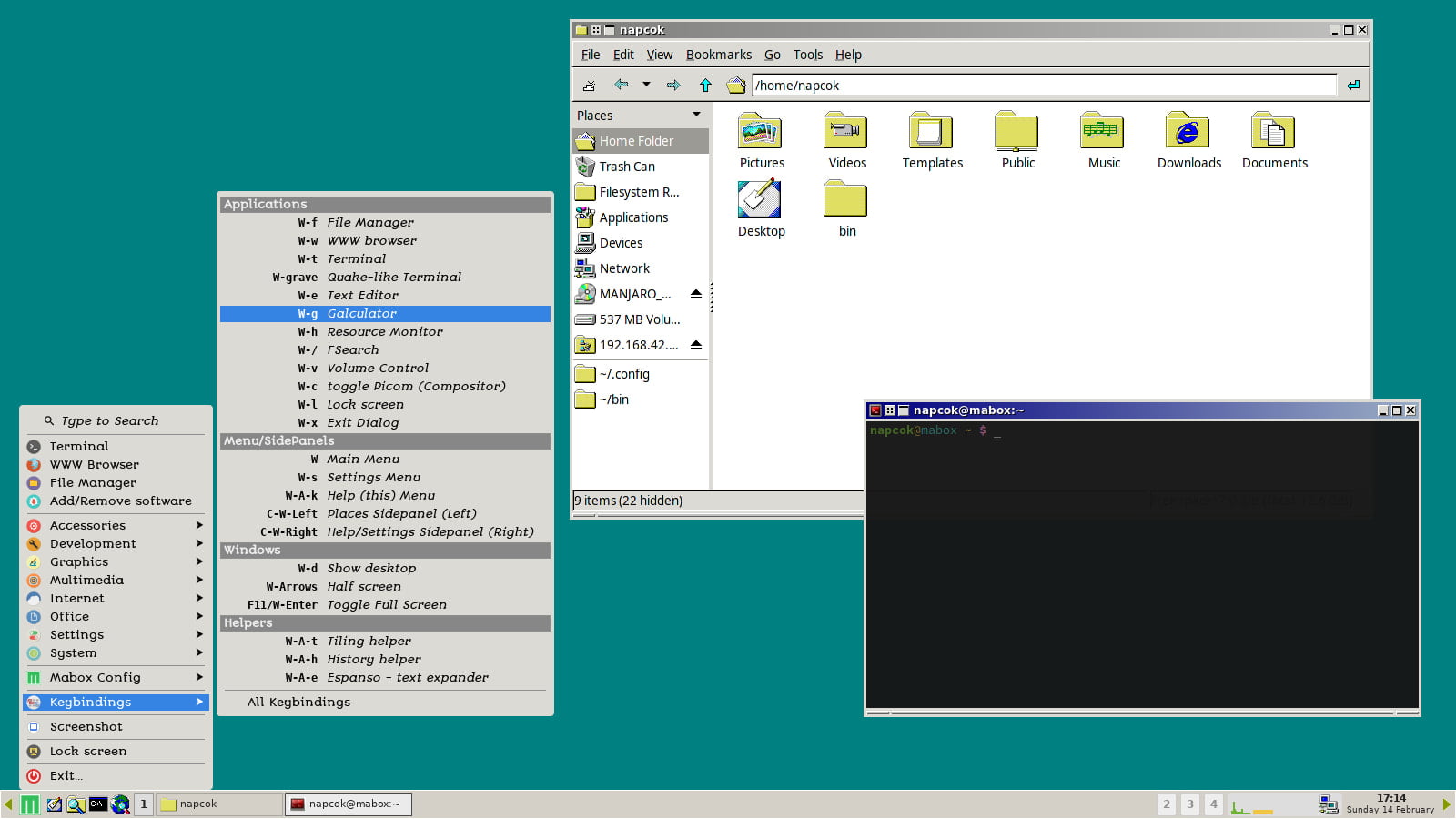
Task: Start the terminal from the taskbar icon
Action: point(99,804)
